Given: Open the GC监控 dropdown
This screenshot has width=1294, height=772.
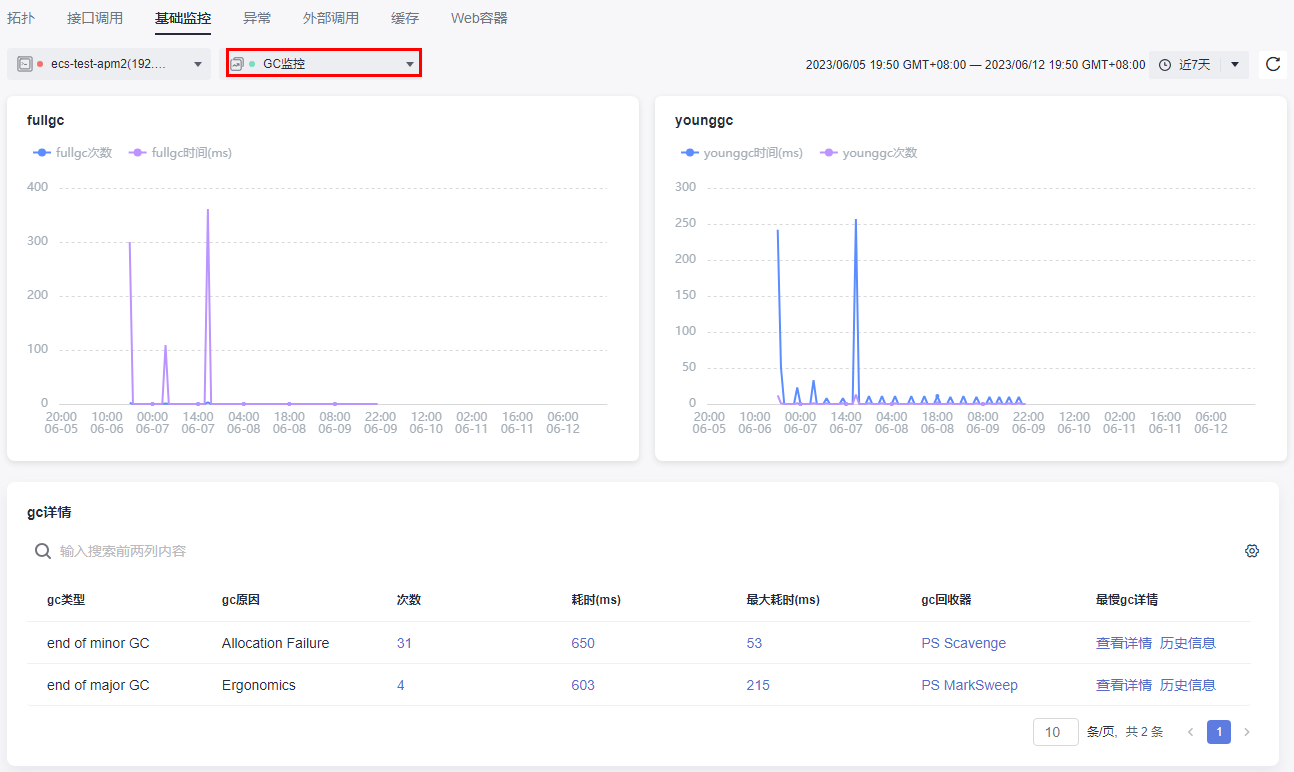Looking at the screenshot, I should [x=409, y=64].
